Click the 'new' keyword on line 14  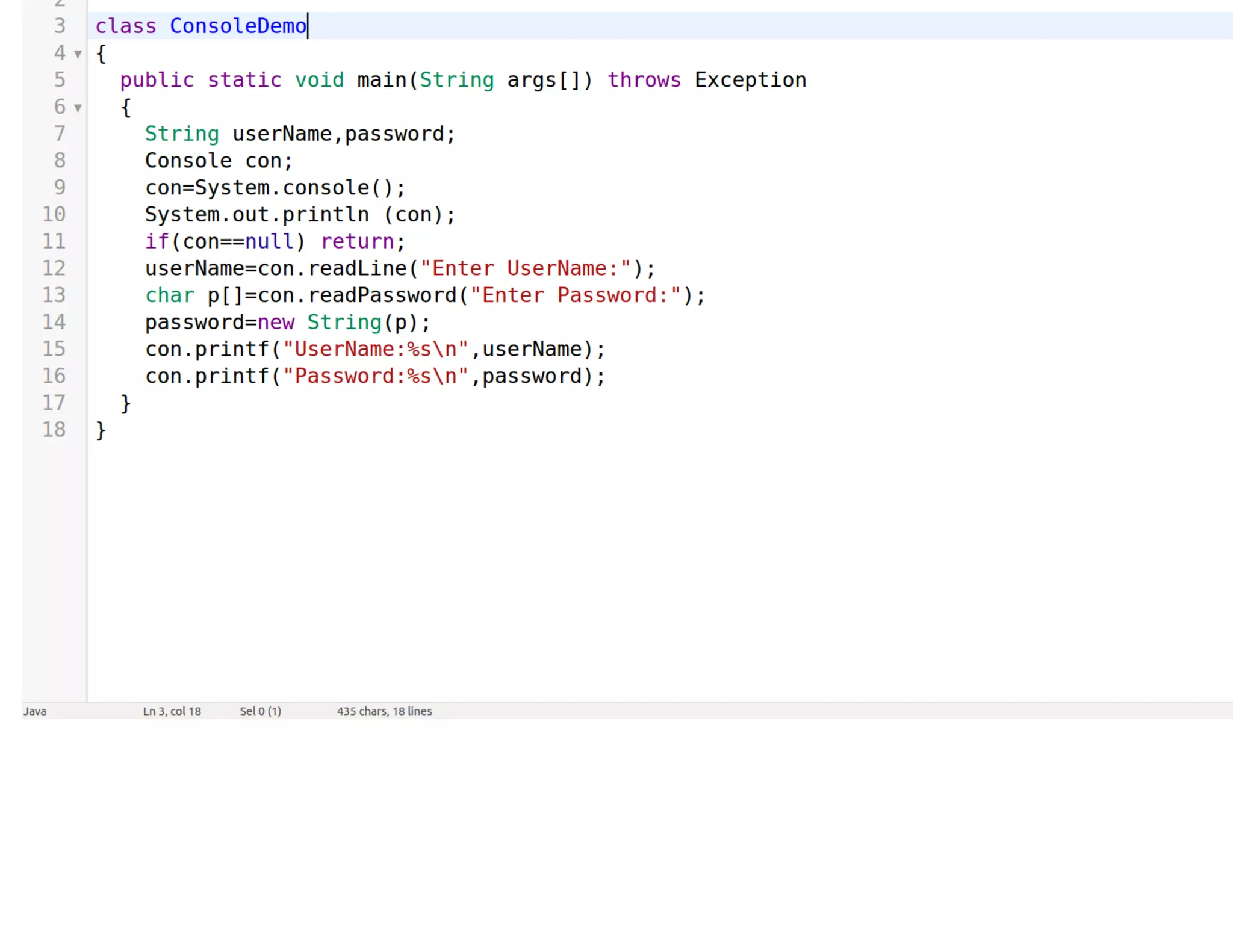point(276,323)
